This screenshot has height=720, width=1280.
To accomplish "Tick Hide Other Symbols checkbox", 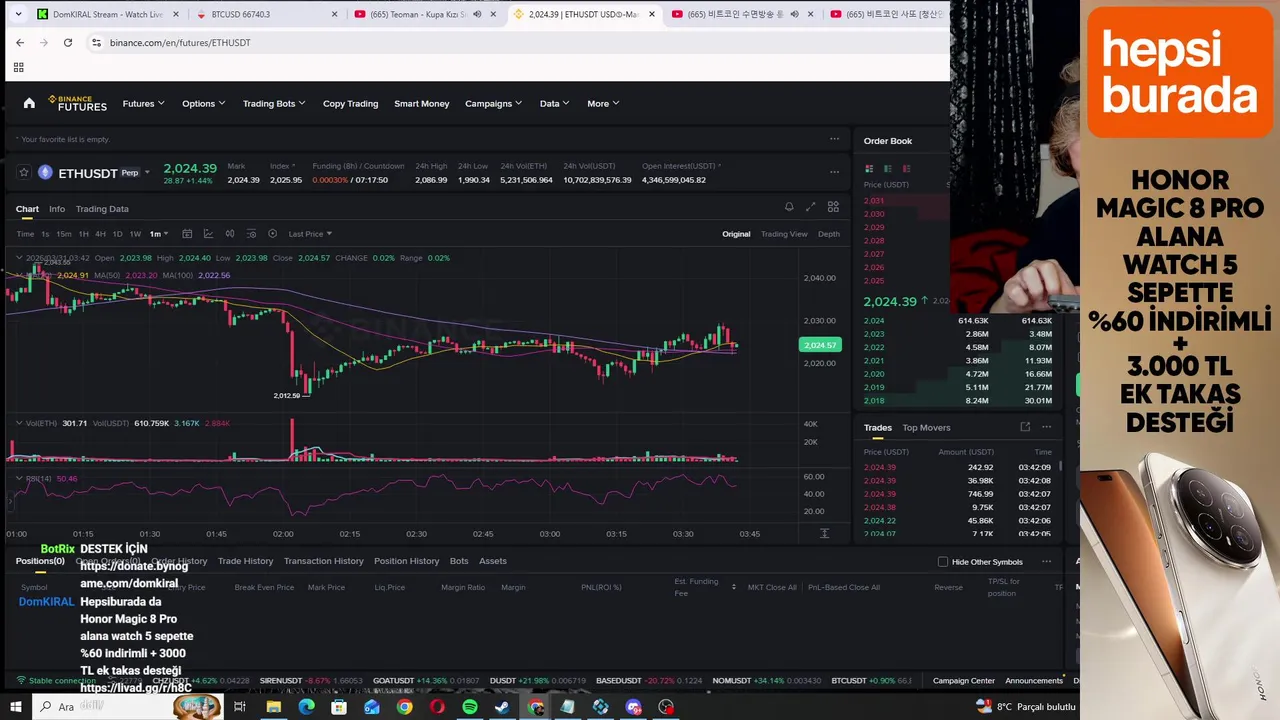I will 943,562.
